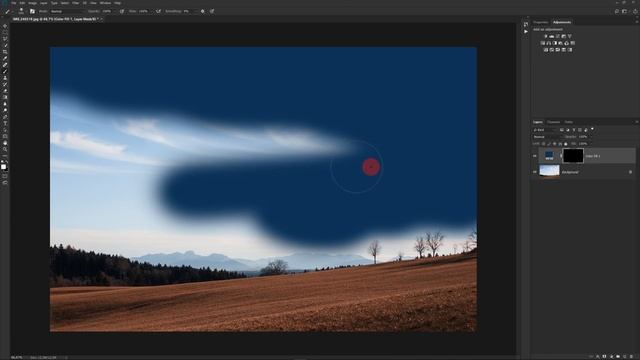Add a Brightness/Contrast adjustment
640x360 pixels.
click(x=546, y=36)
